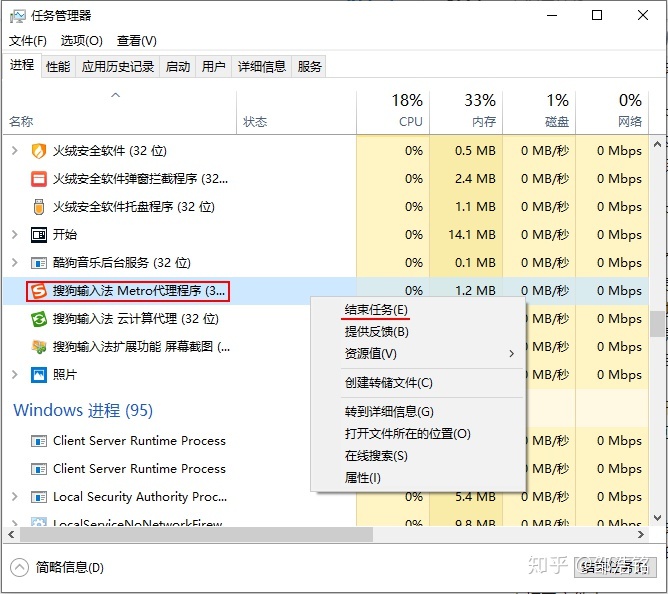Open the 选项(O) menu

pyautogui.click(x=81, y=41)
